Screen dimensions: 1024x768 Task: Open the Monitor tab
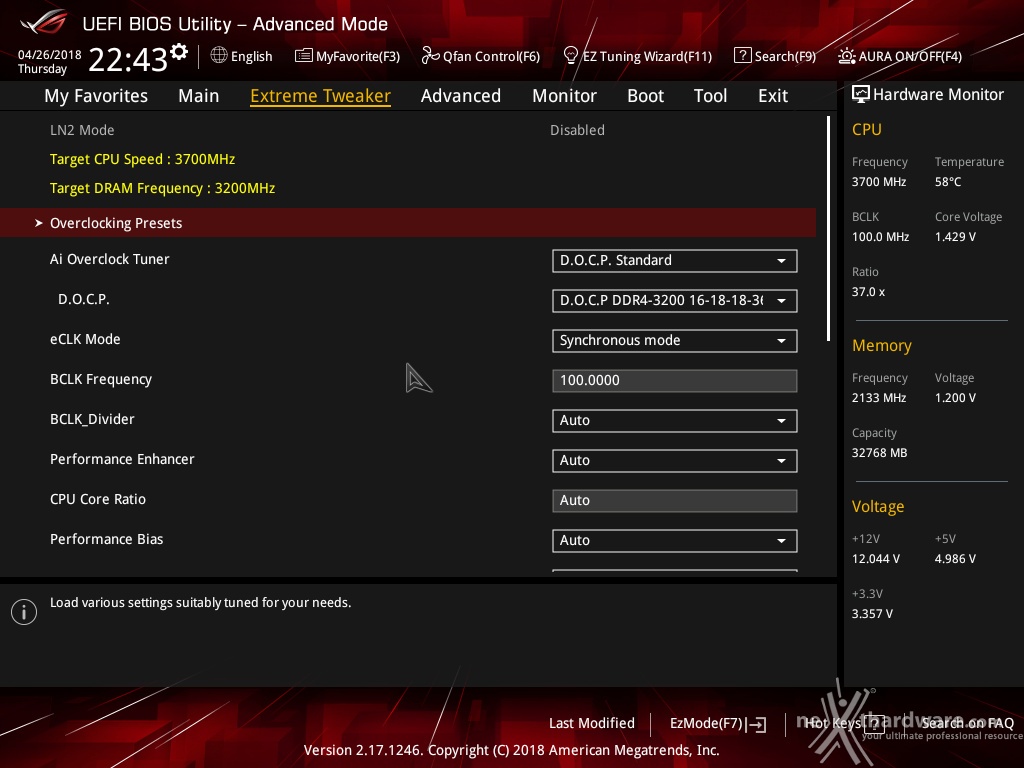(564, 96)
